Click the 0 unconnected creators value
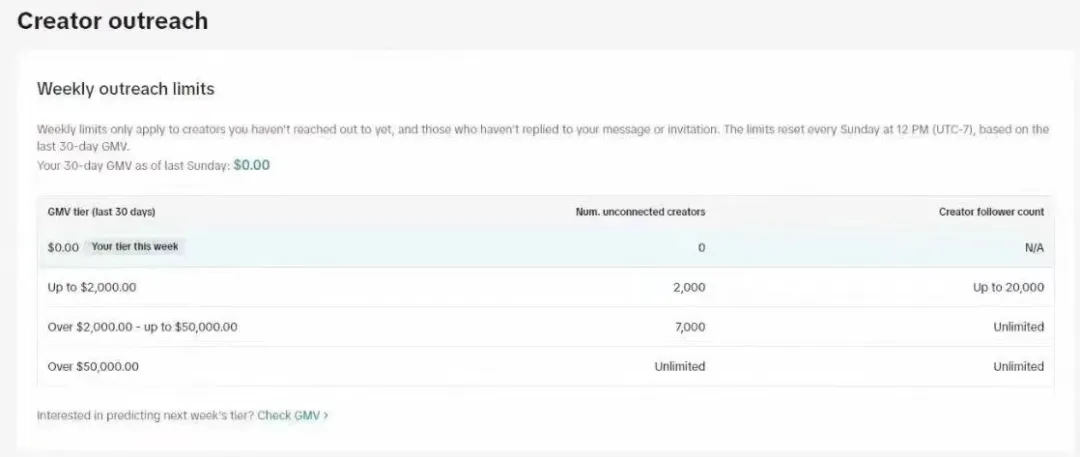The height and width of the screenshot is (457, 1080). click(701, 248)
